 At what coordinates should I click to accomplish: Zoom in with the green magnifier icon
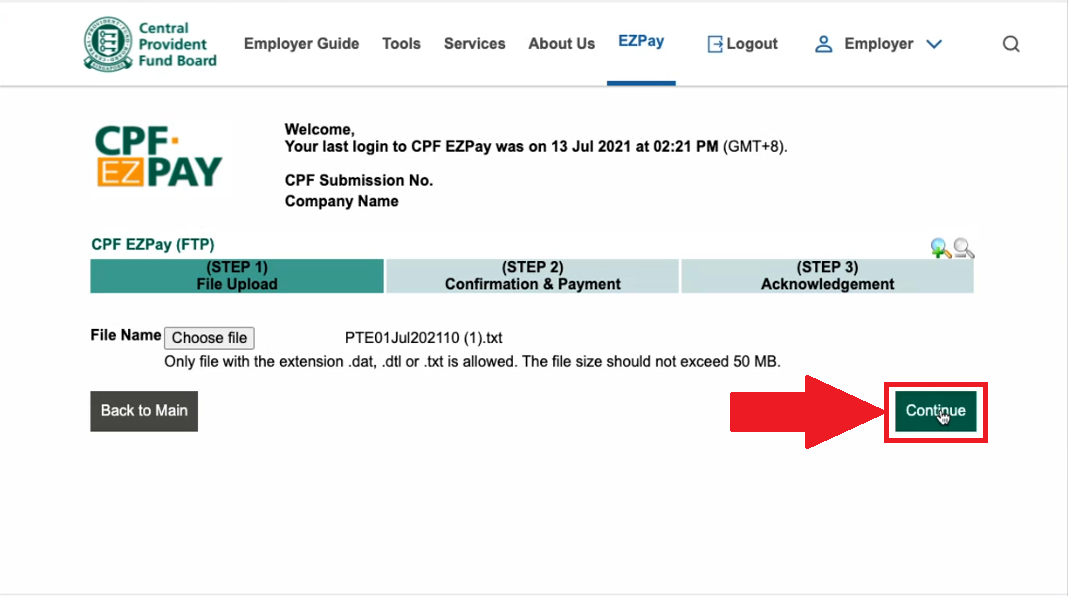(941, 249)
